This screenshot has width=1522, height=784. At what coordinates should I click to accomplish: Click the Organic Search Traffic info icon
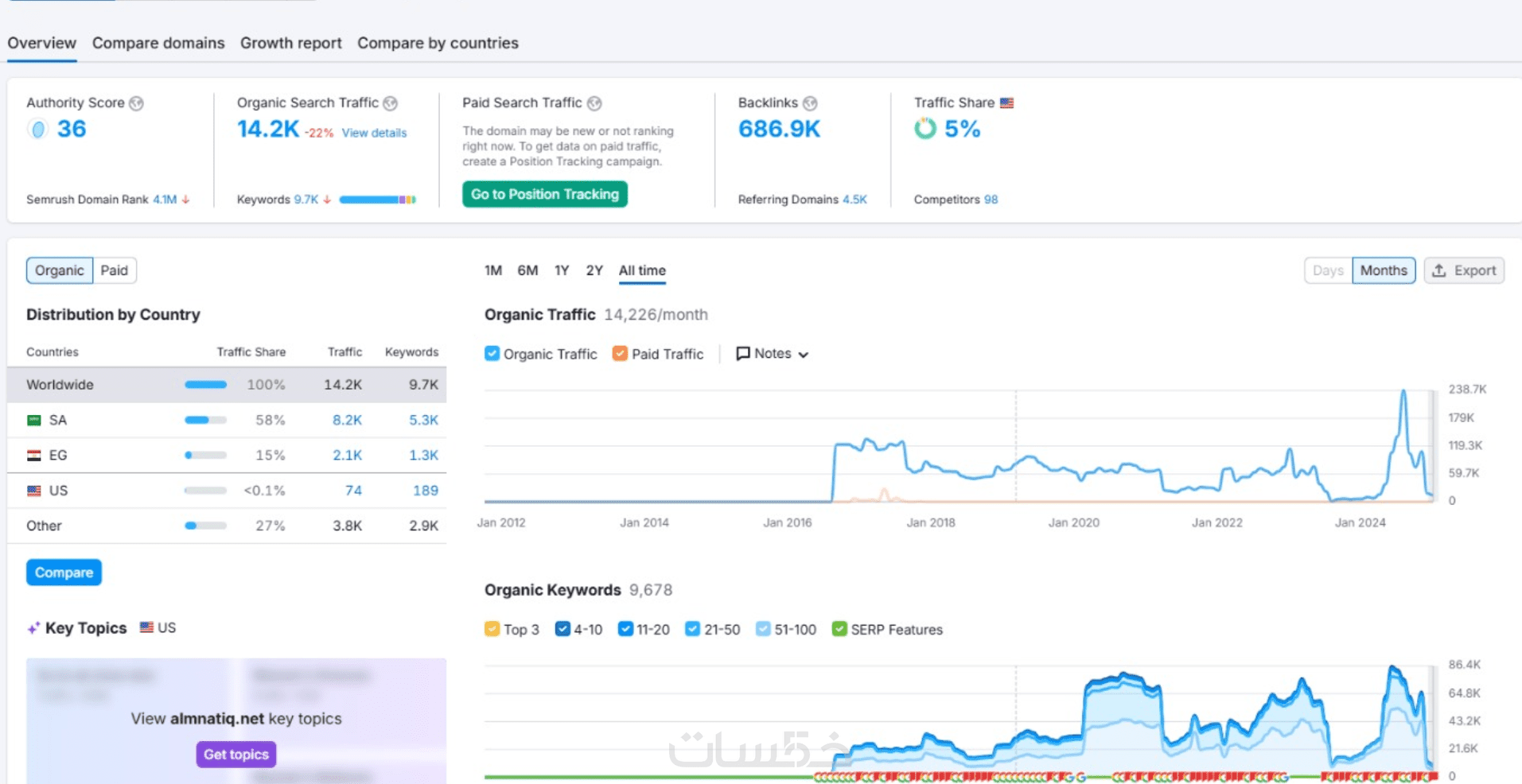(390, 103)
